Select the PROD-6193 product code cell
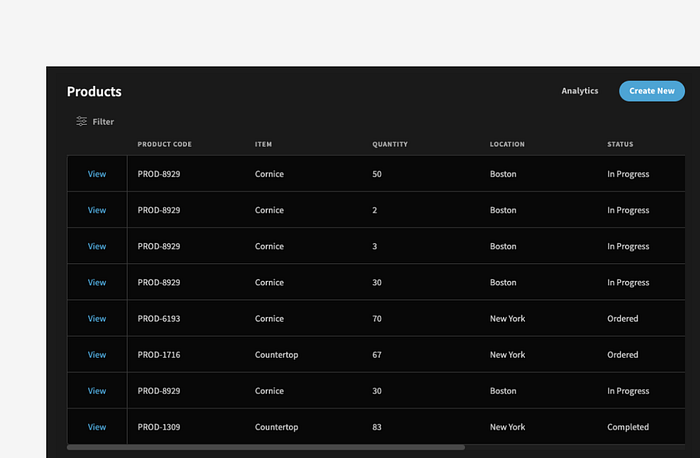The image size is (700, 458). (158, 319)
